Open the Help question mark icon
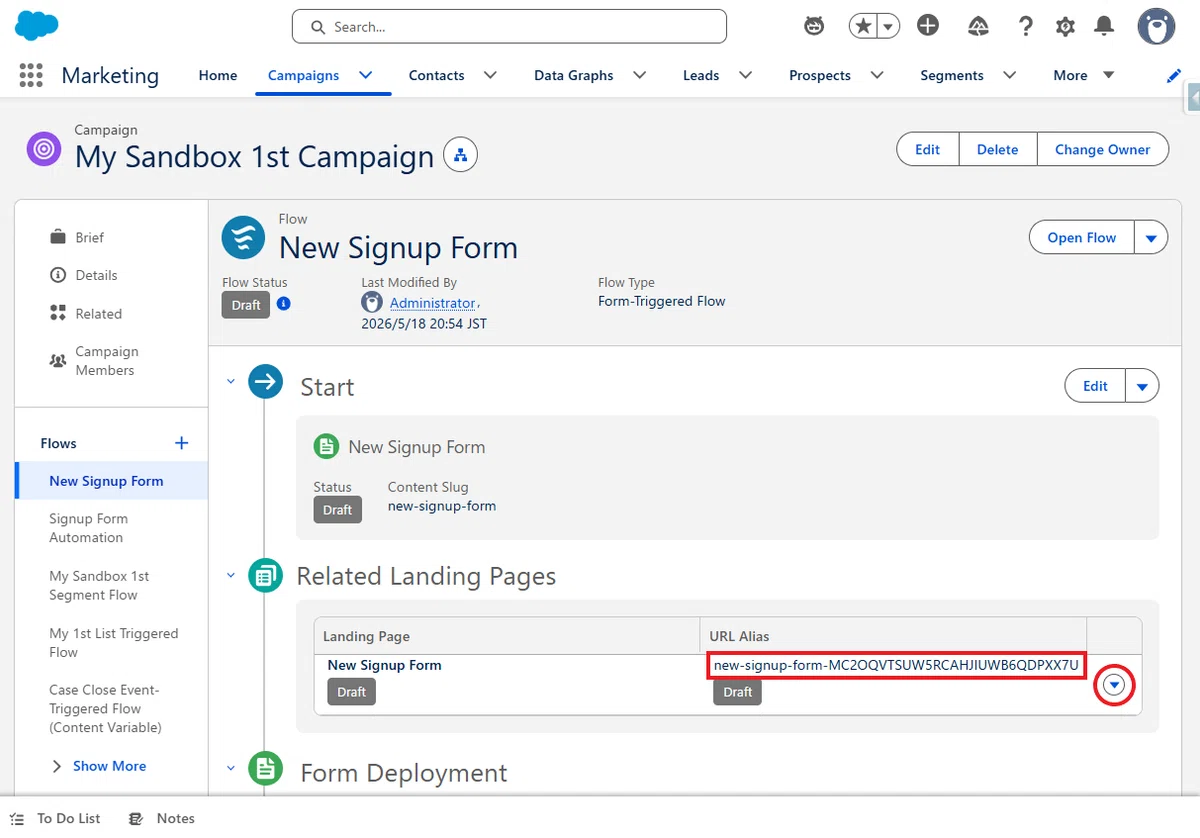The image size is (1200, 838). click(x=1025, y=26)
